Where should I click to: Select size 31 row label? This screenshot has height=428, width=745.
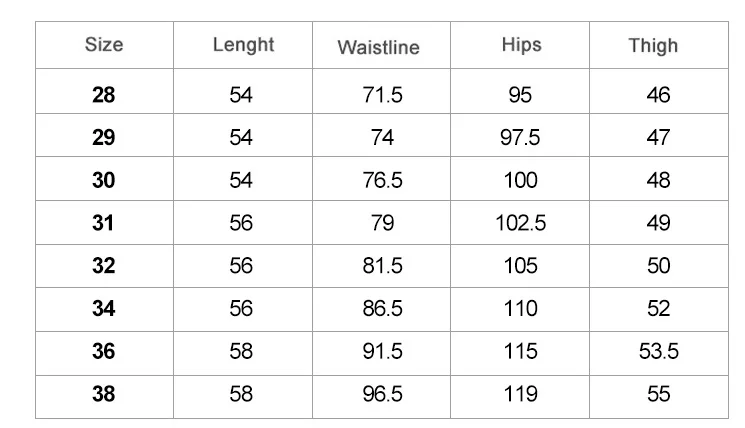coord(104,223)
